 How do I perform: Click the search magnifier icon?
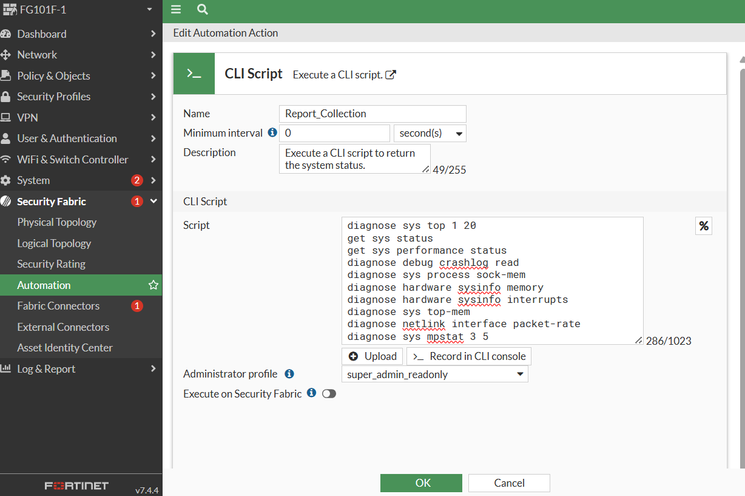pyautogui.click(x=202, y=9)
